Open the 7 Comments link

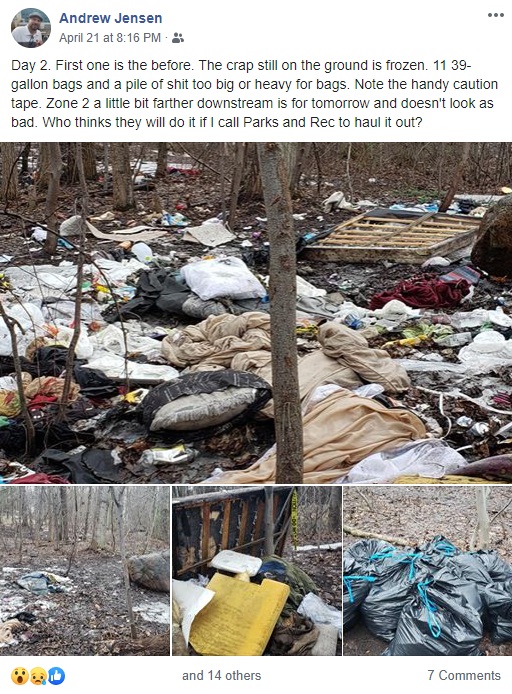click(464, 676)
